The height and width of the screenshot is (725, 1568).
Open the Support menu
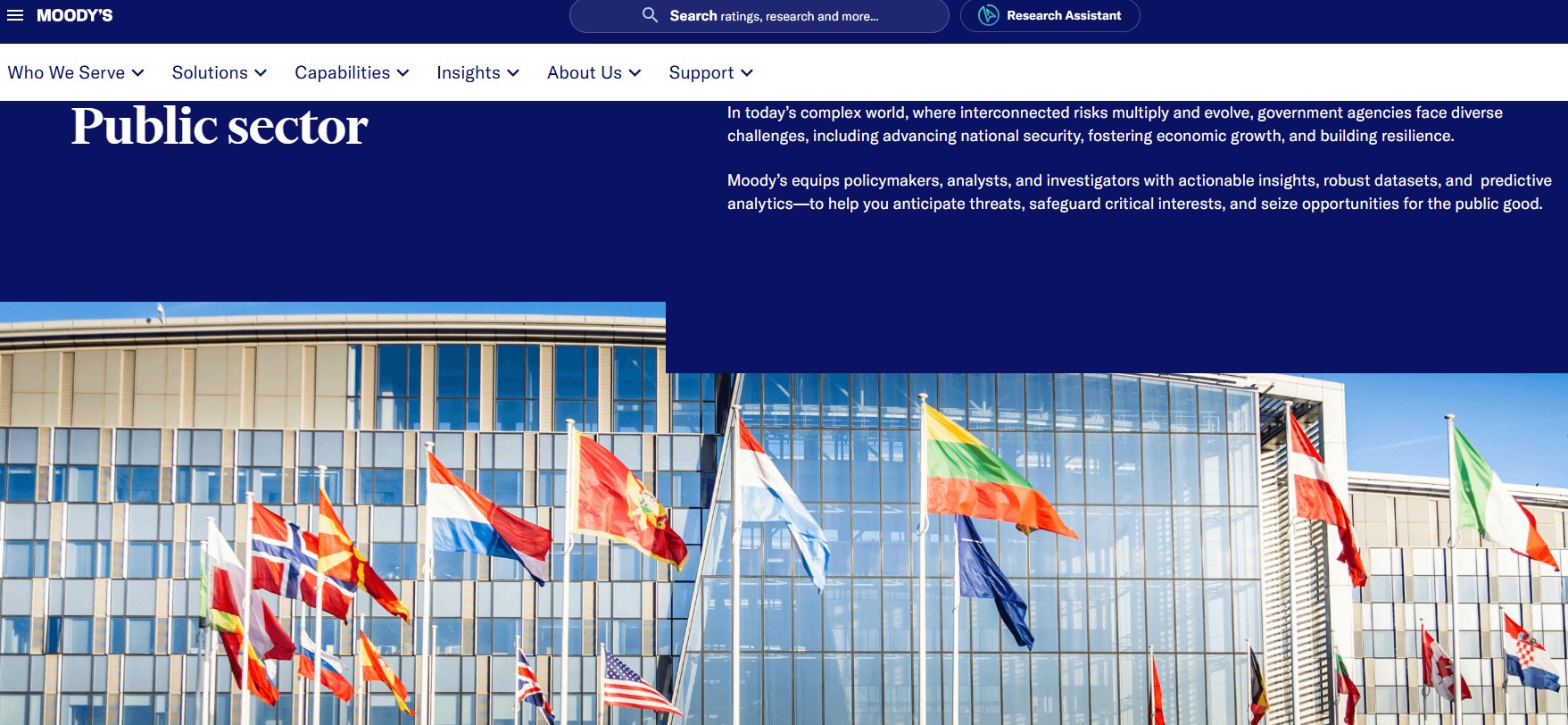pyautogui.click(x=701, y=72)
